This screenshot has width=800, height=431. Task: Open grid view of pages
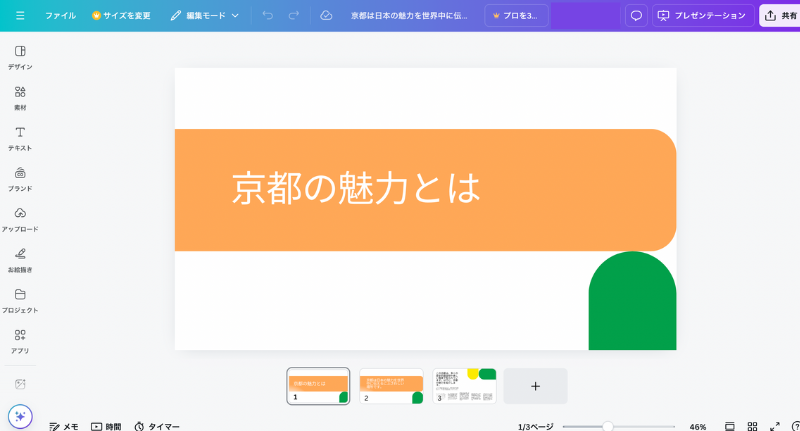point(752,426)
